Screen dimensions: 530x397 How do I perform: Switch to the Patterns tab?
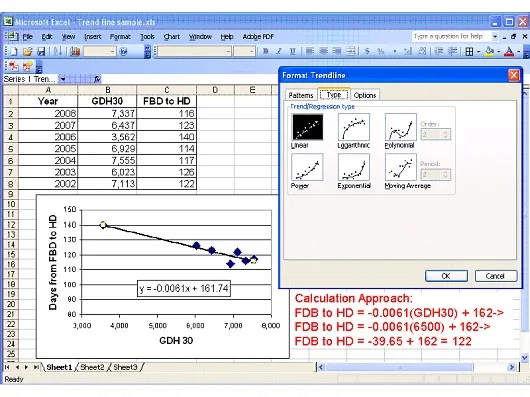[300, 95]
